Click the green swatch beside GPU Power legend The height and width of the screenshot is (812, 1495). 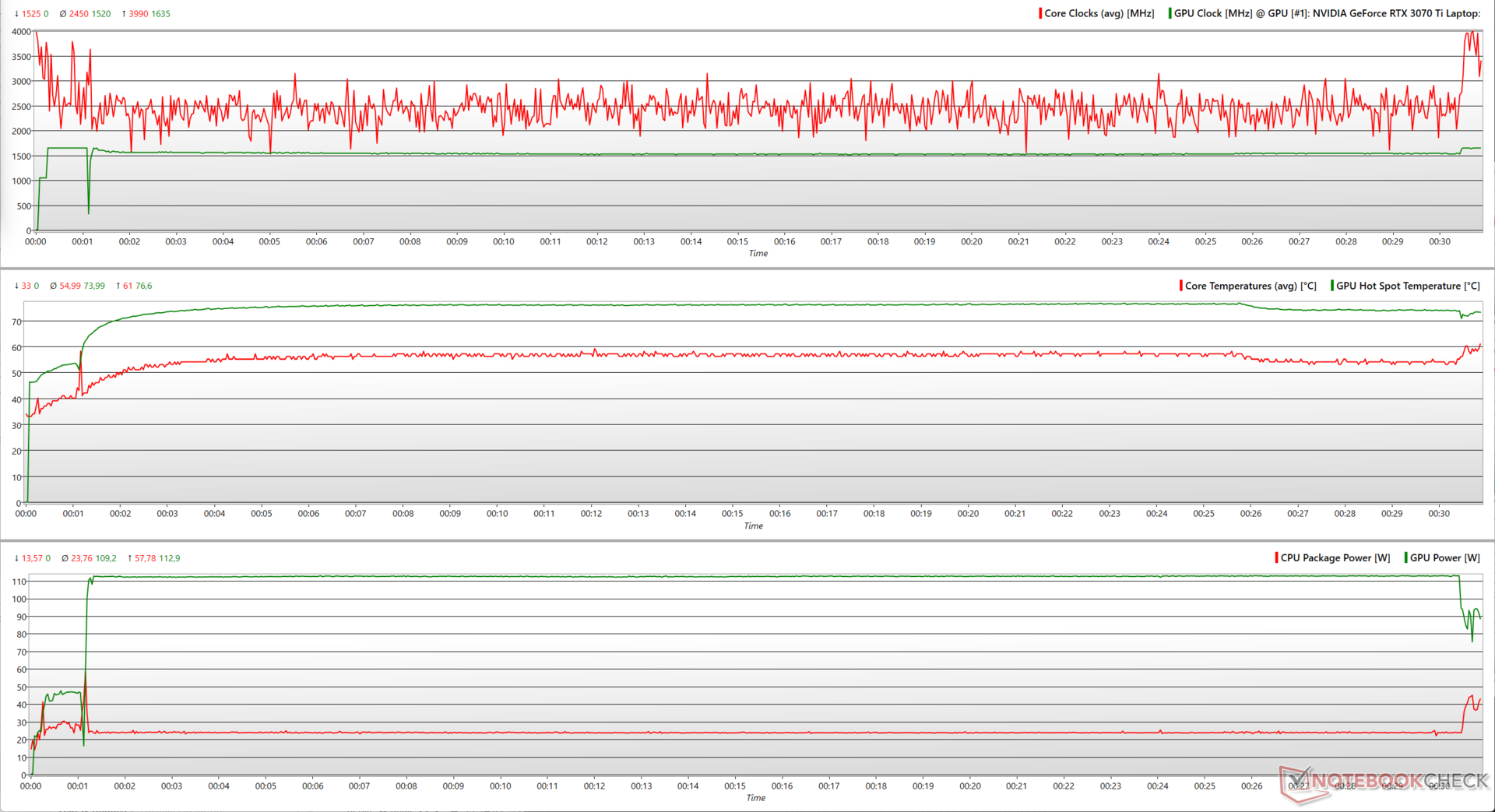coord(1406,557)
